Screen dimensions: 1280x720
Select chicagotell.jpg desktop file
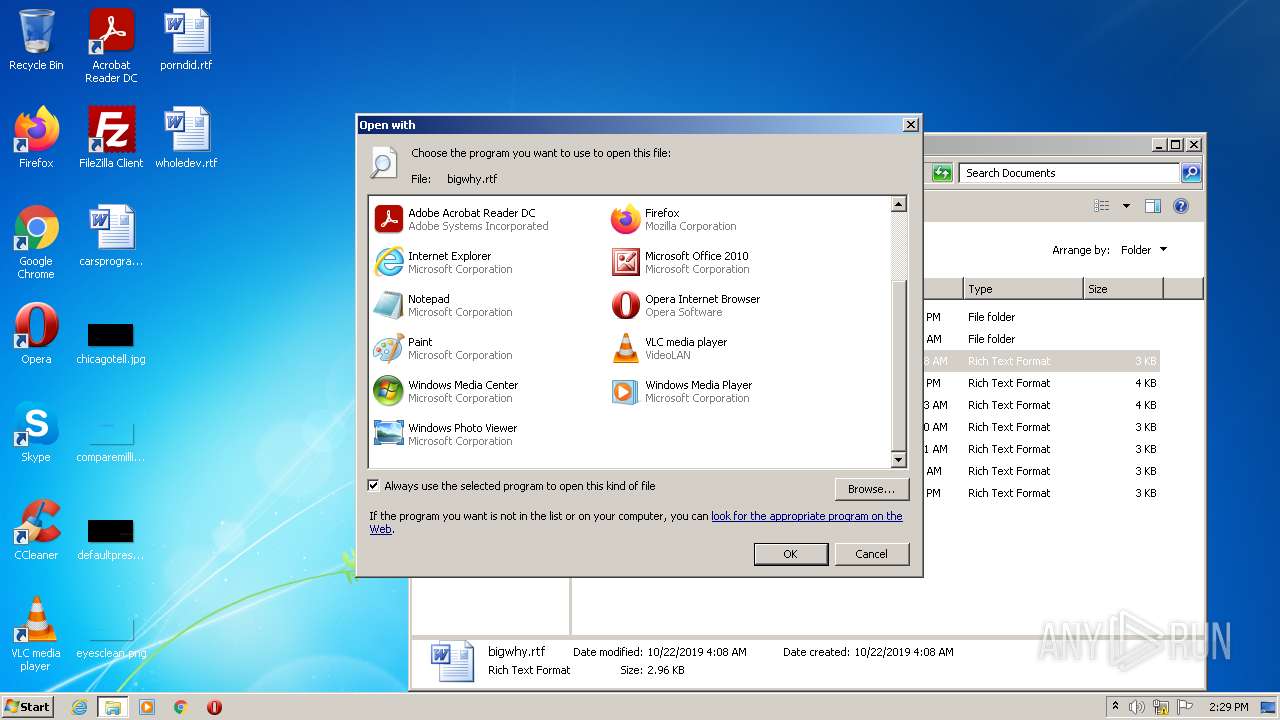(111, 341)
